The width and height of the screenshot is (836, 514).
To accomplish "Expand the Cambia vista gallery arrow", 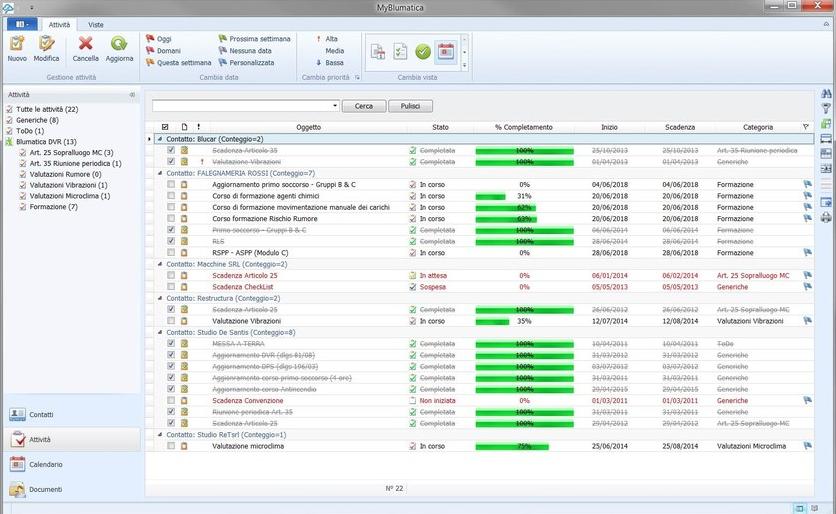I will pyautogui.click(x=464, y=66).
